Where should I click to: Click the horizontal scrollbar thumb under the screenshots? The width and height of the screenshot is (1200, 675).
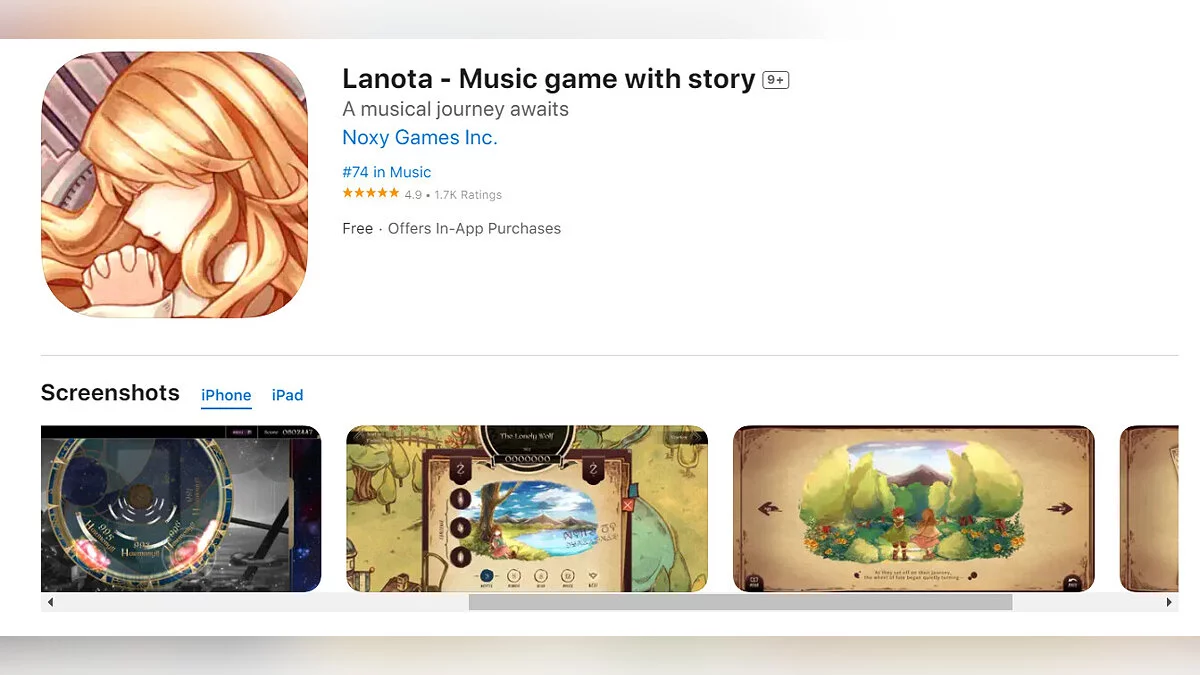pyautogui.click(x=740, y=602)
